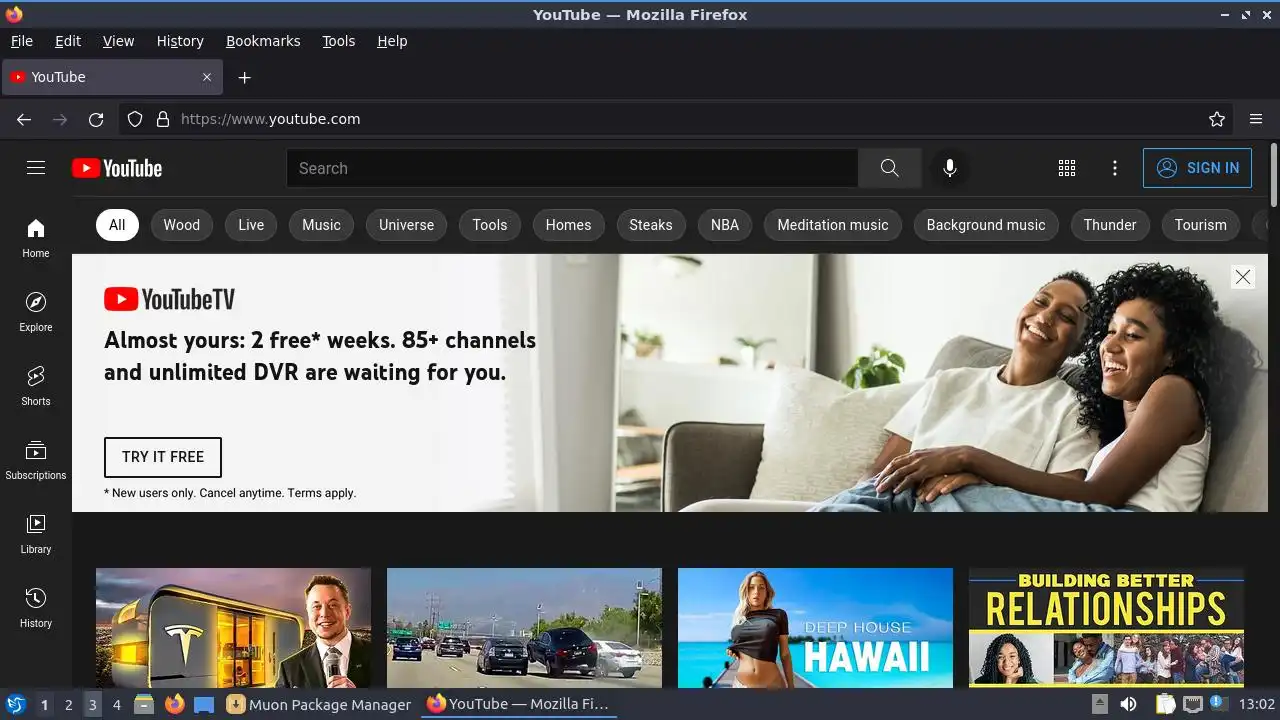Select the Tourism filter chip

click(x=1201, y=225)
